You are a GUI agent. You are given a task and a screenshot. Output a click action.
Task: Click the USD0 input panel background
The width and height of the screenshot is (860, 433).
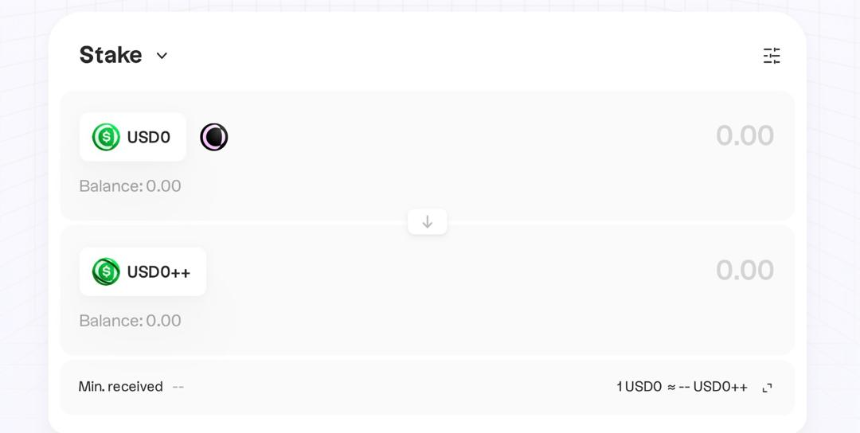point(427,156)
